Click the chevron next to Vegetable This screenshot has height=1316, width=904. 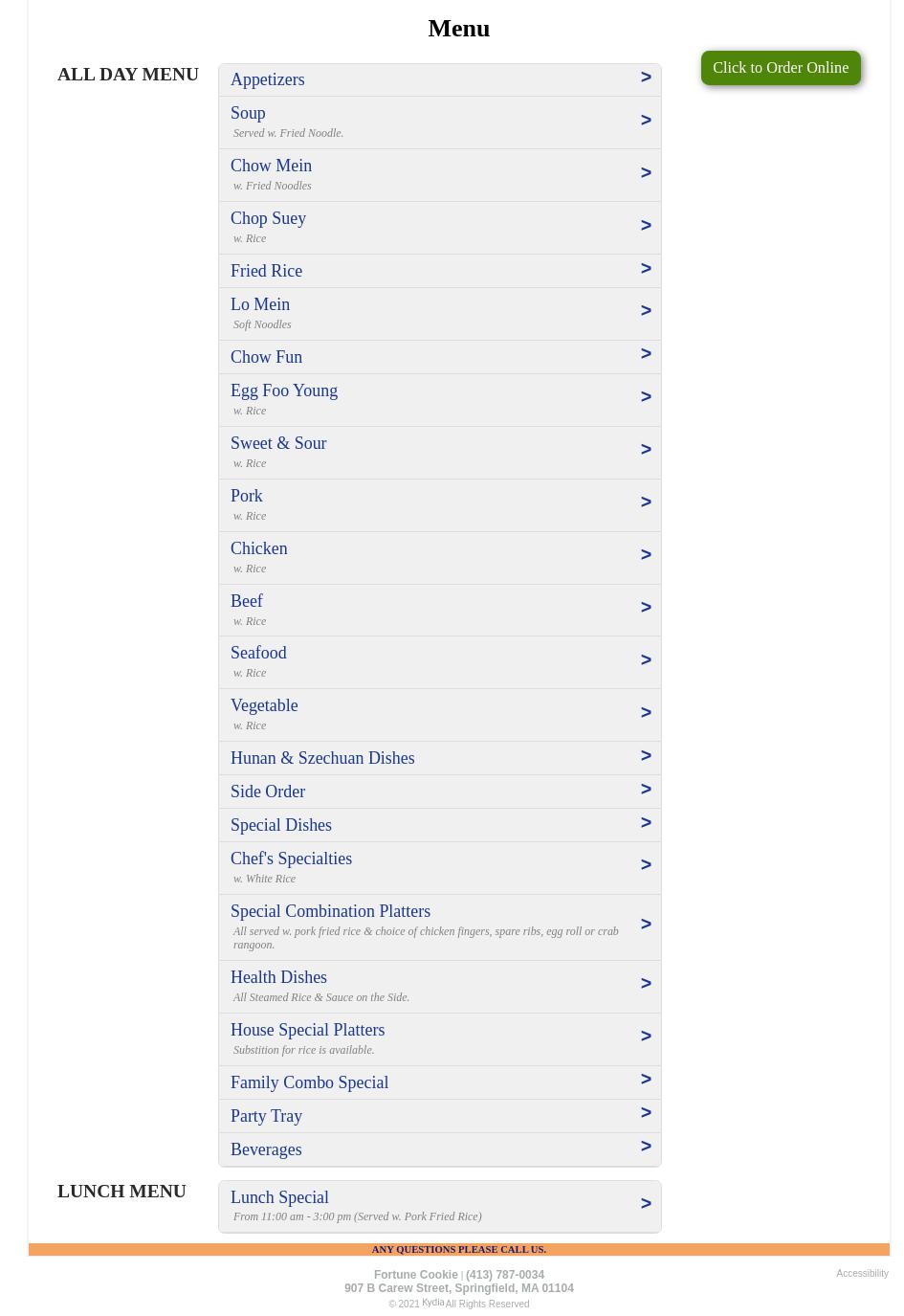tap(646, 713)
